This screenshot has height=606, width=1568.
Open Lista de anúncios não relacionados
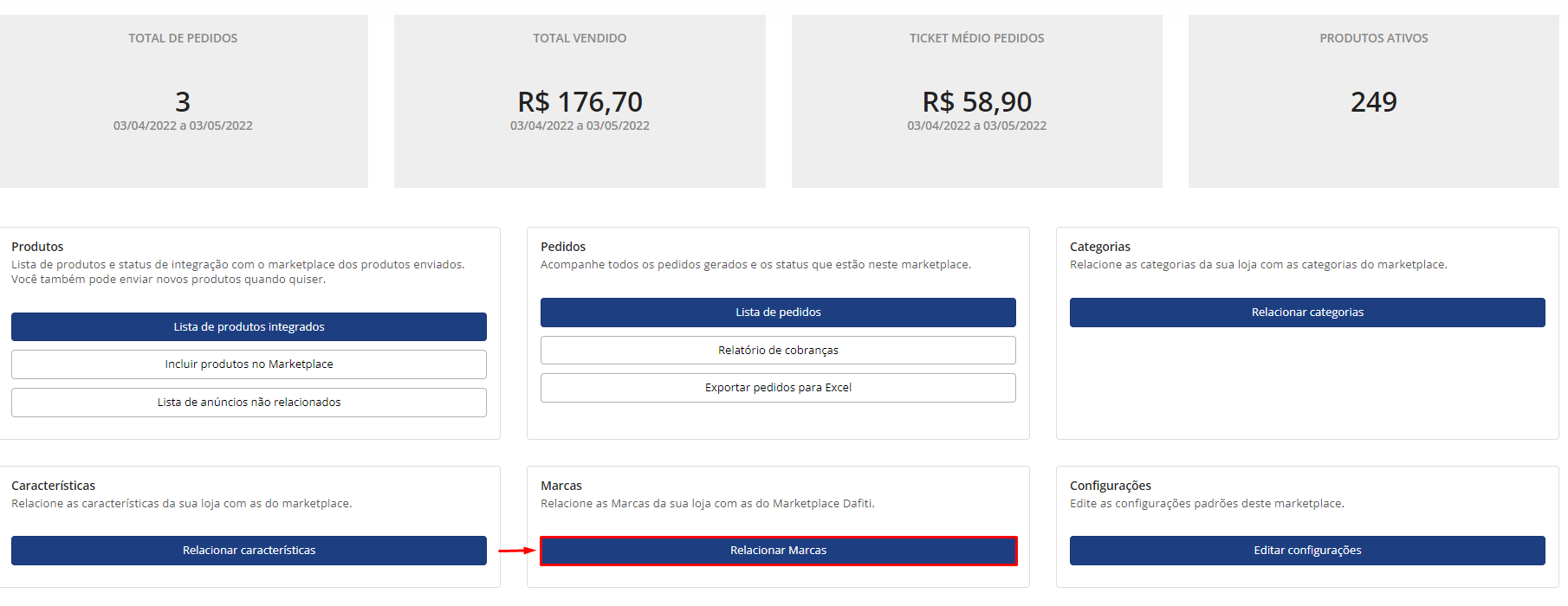(x=249, y=403)
